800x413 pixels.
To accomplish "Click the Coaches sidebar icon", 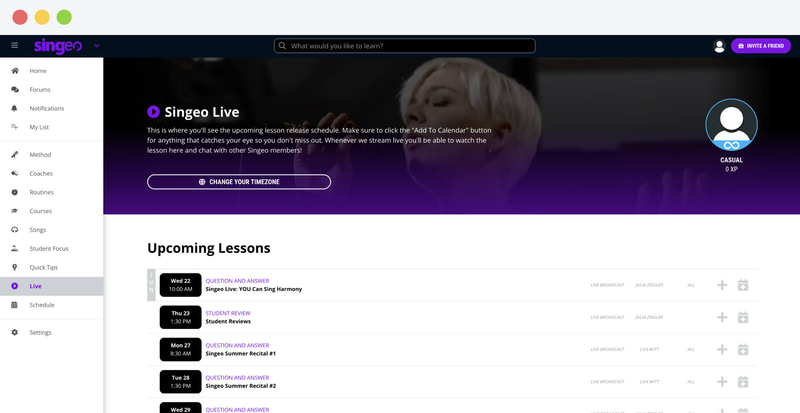I will 14,174.
